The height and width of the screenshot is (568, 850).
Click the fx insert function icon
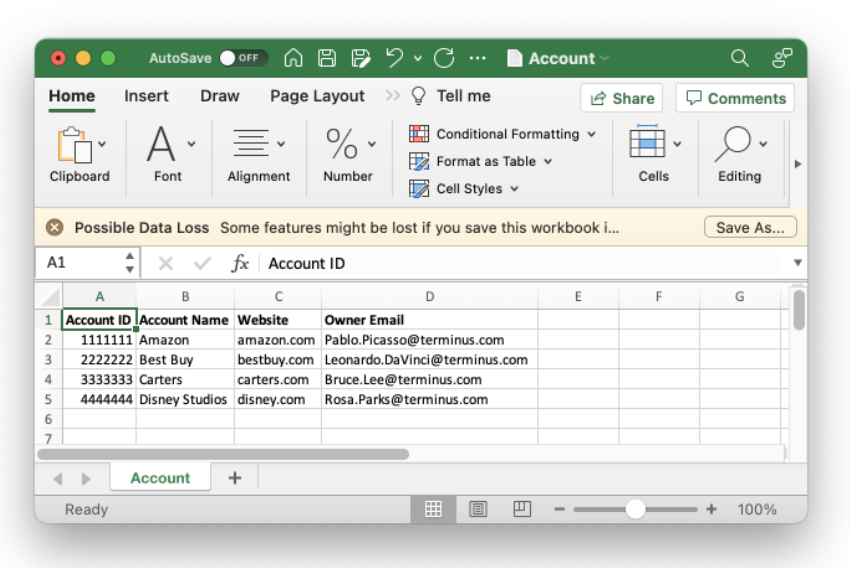tap(240, 263)
